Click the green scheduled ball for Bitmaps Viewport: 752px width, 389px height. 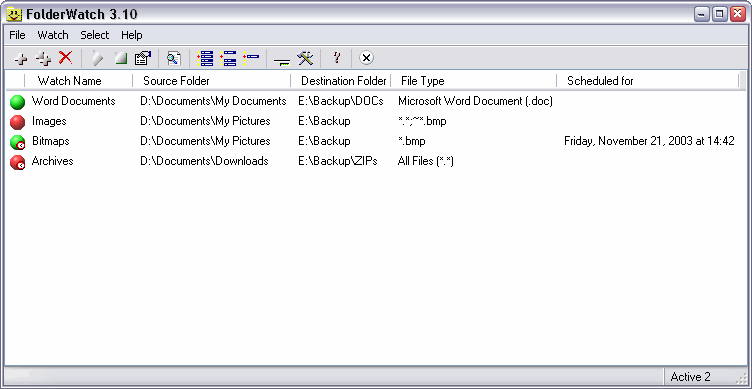pos(17,142)
